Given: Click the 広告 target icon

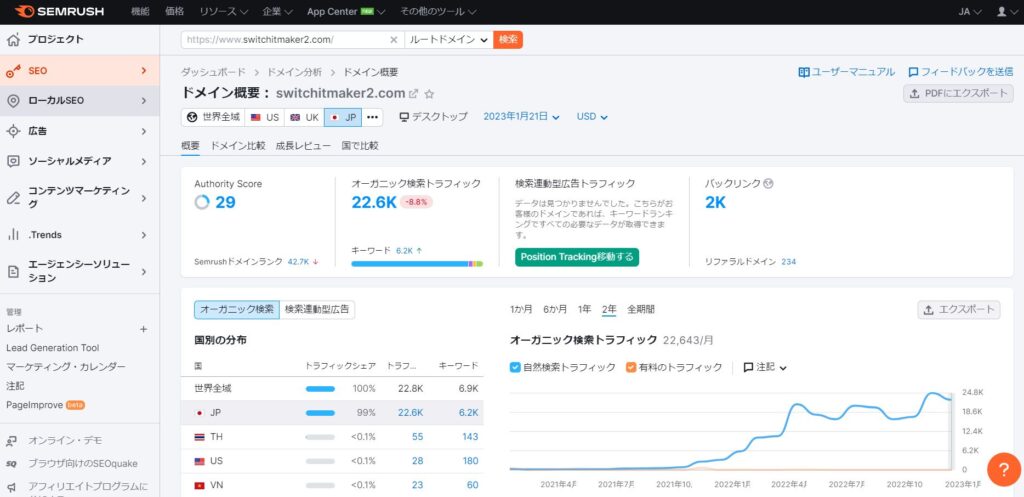Looking at the screenshot, I should (13, 131).
